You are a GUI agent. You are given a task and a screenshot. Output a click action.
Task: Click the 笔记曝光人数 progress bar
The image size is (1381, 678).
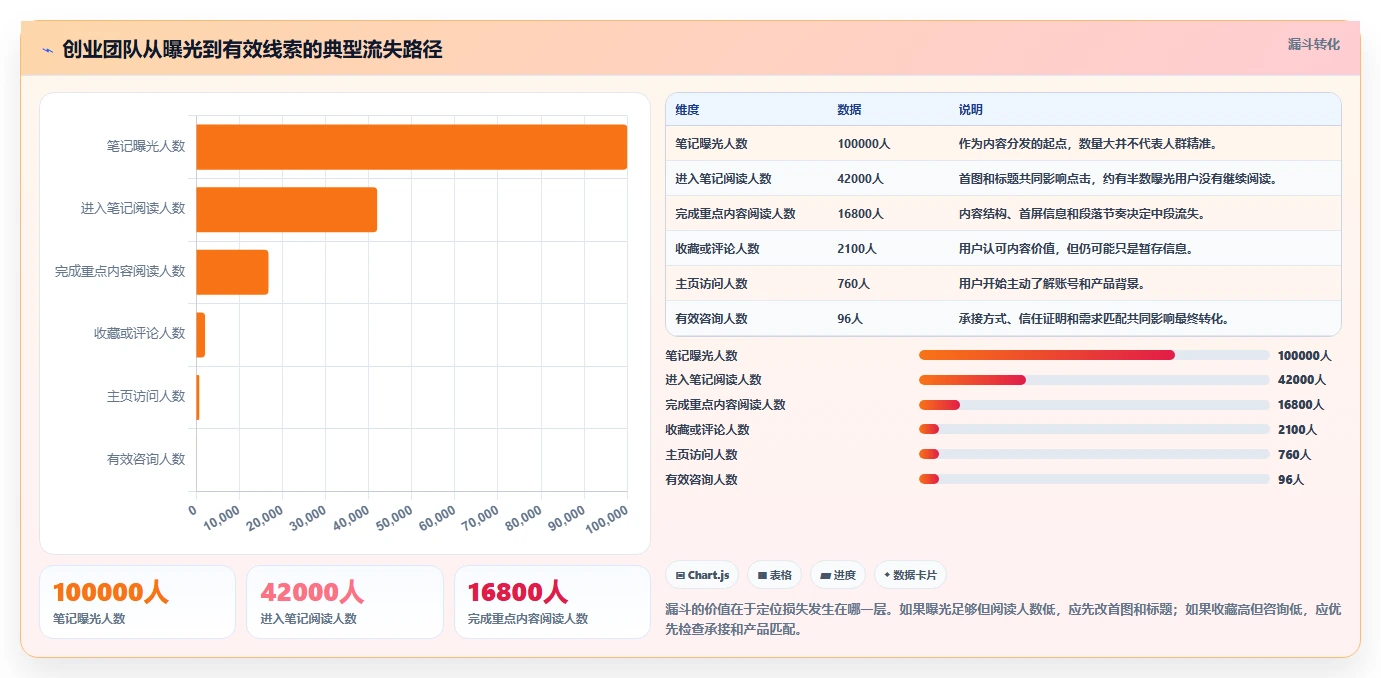click(1094, 355)
